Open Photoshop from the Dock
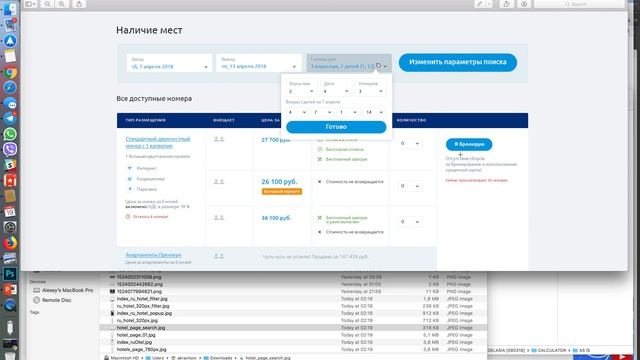Screen dimensions: 640x360 tap(10, 273)
